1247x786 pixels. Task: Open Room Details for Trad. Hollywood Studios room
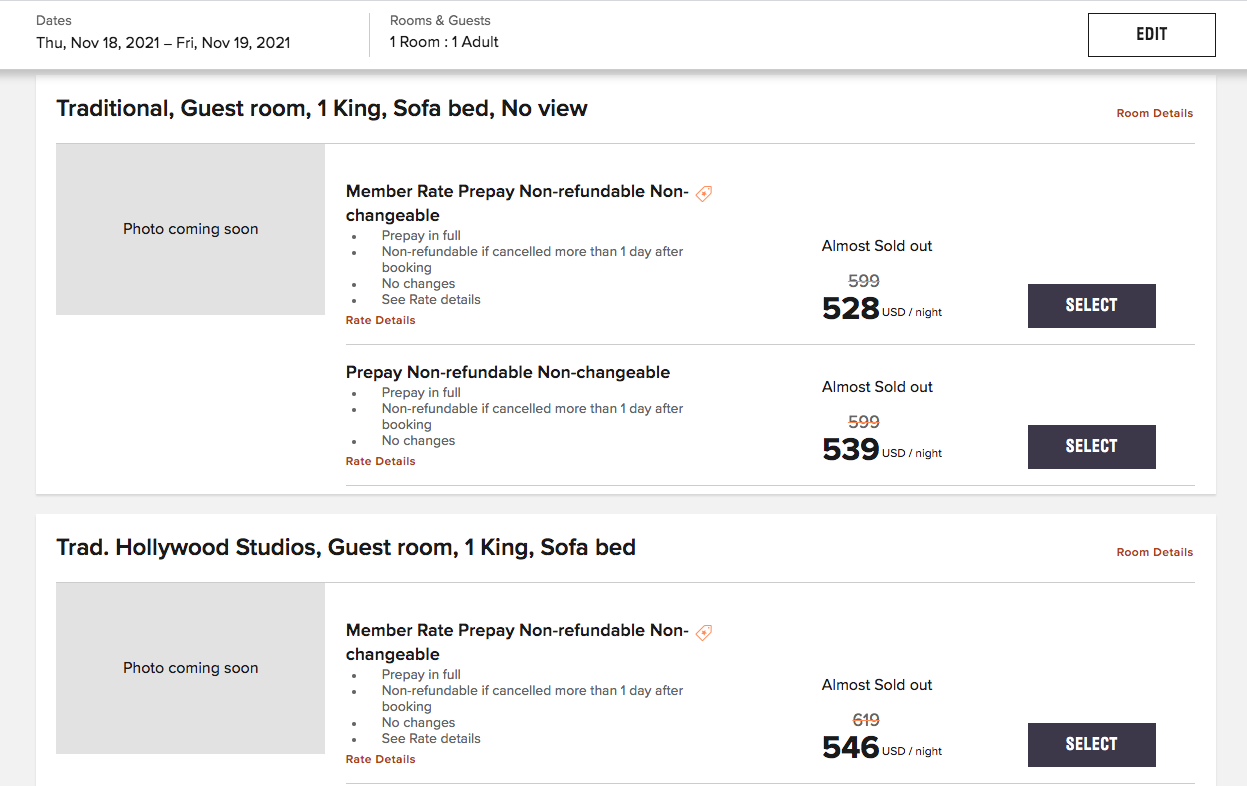pos(1154,553)
